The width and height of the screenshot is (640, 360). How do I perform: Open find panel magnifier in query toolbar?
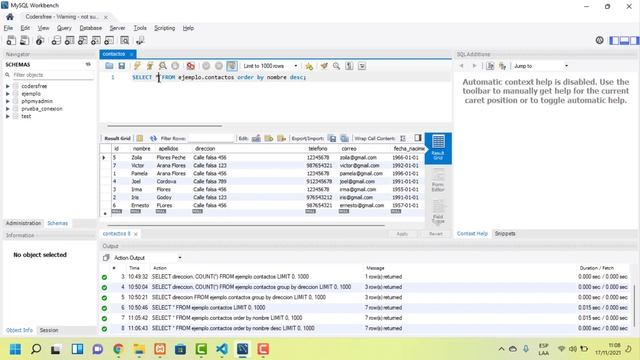tap(336, 66)
